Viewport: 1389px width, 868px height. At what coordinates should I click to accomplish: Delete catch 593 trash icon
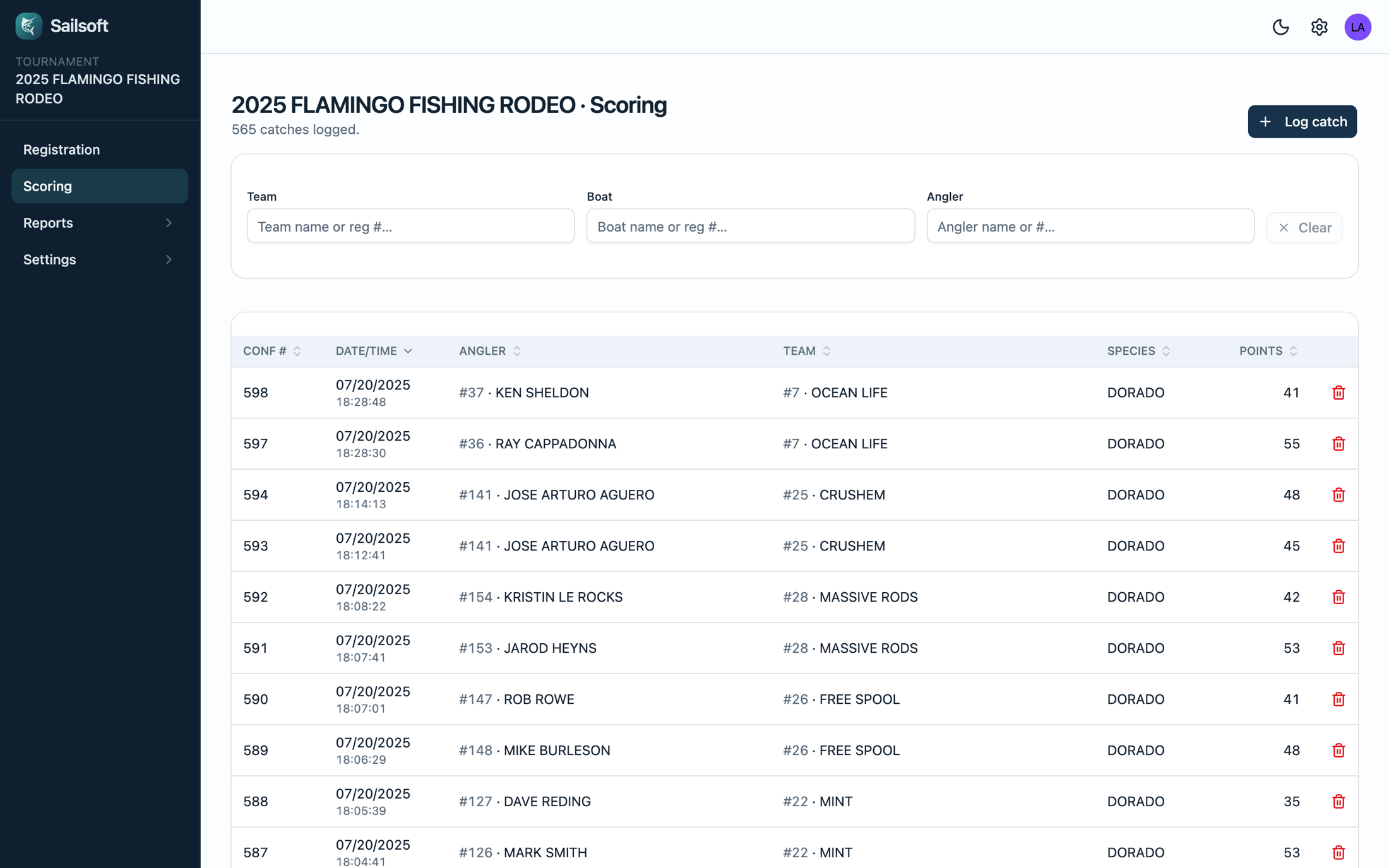(1338, 546)
